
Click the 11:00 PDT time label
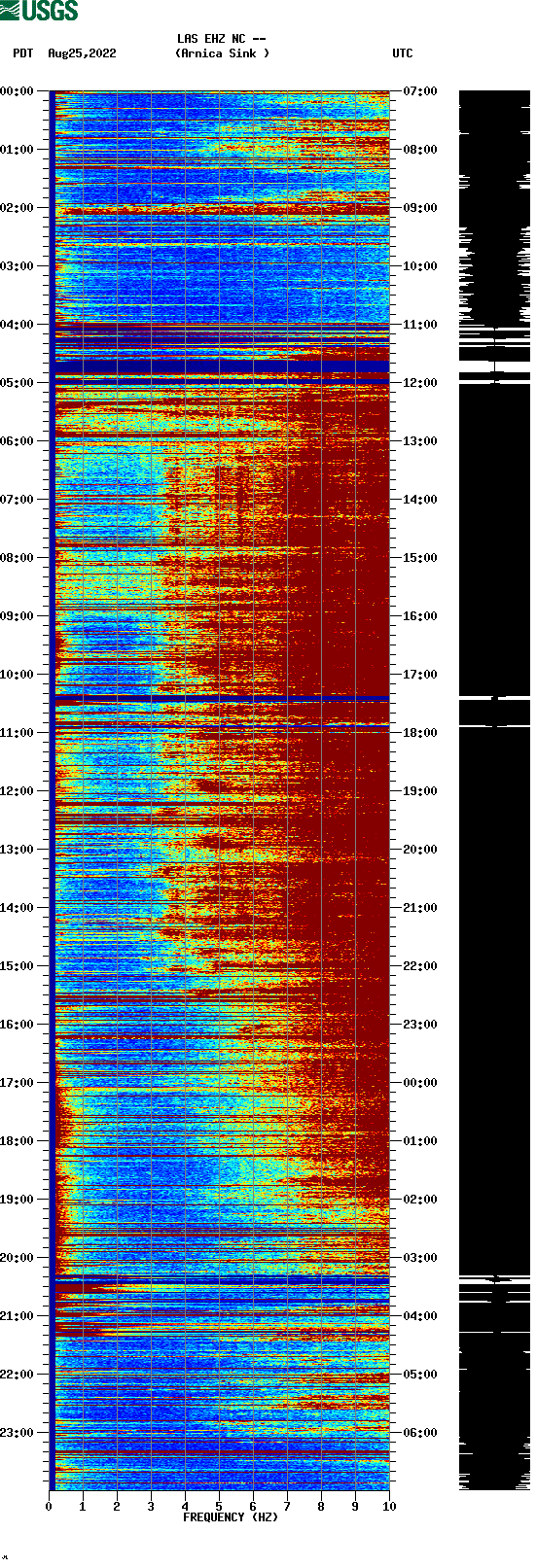(x=18, y=733)
